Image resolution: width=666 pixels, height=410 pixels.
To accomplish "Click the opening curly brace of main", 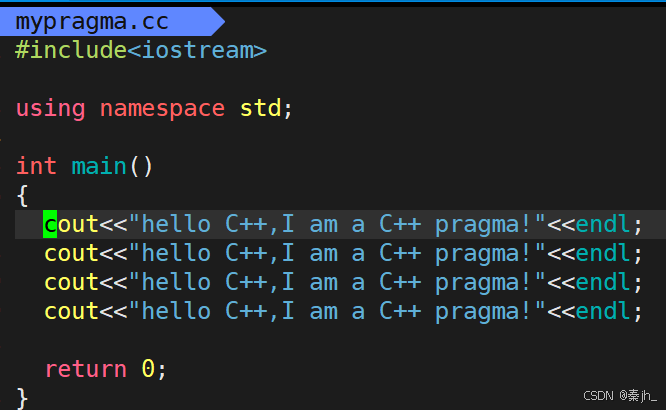I will (23, 194).
